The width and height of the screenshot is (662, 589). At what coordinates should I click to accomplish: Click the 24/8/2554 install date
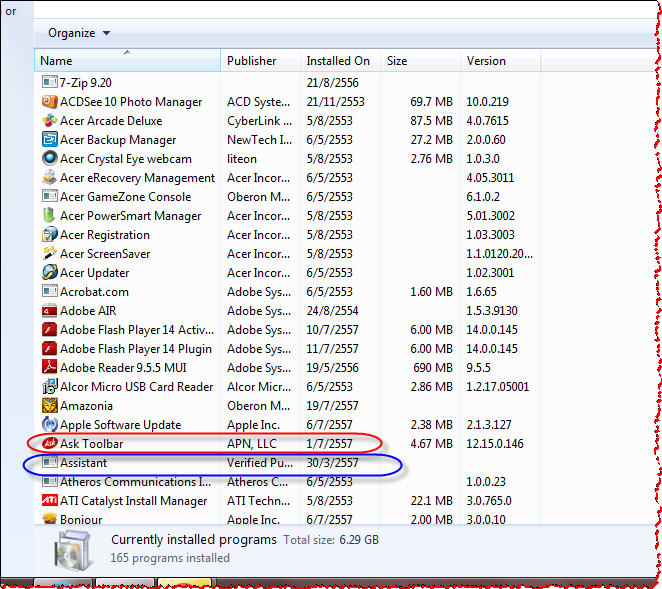pyautogui.click(x=332, y=311)
